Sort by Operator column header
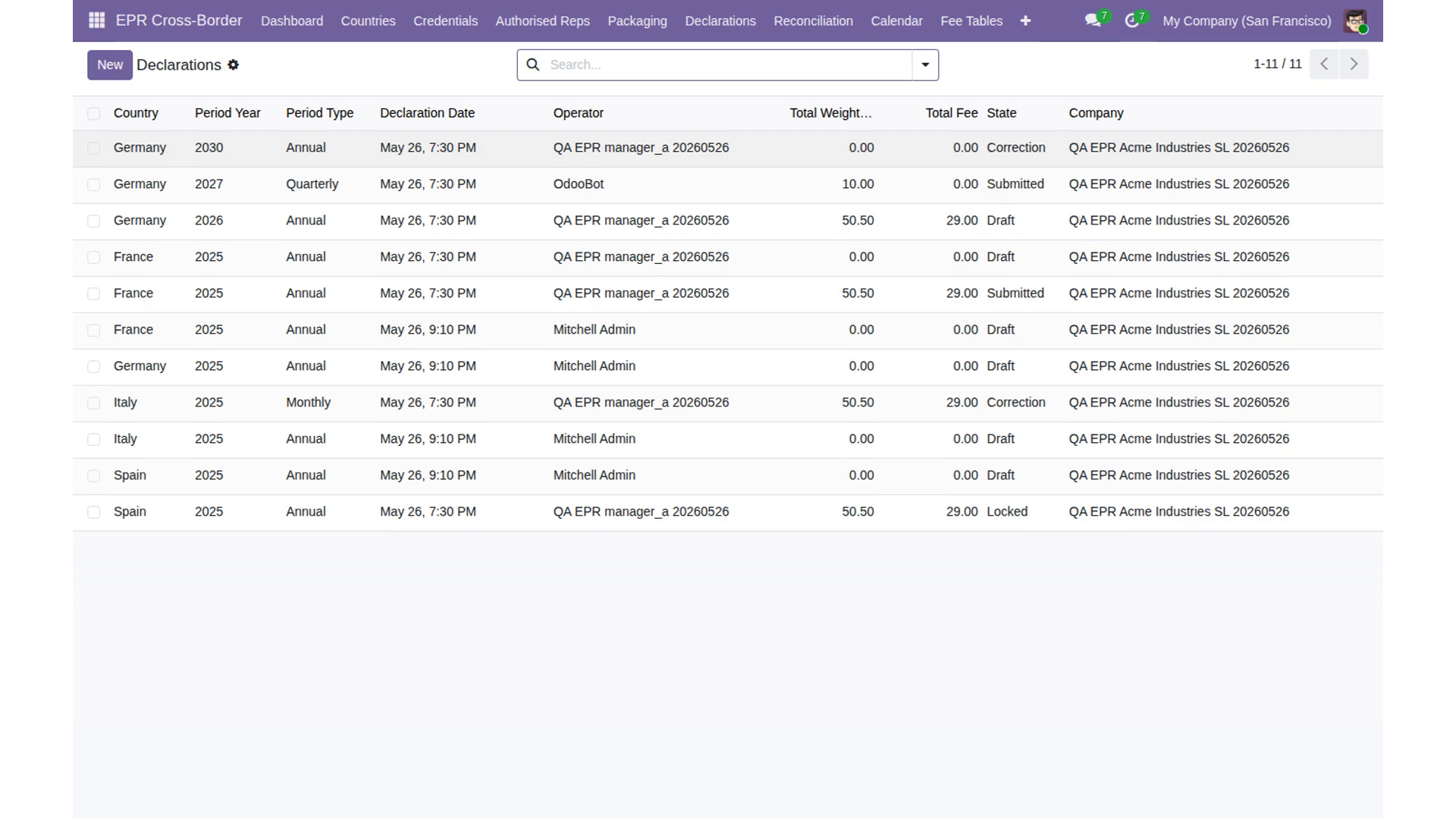The width and height of the screenshot is (1456, 819). tap(578, 113)
